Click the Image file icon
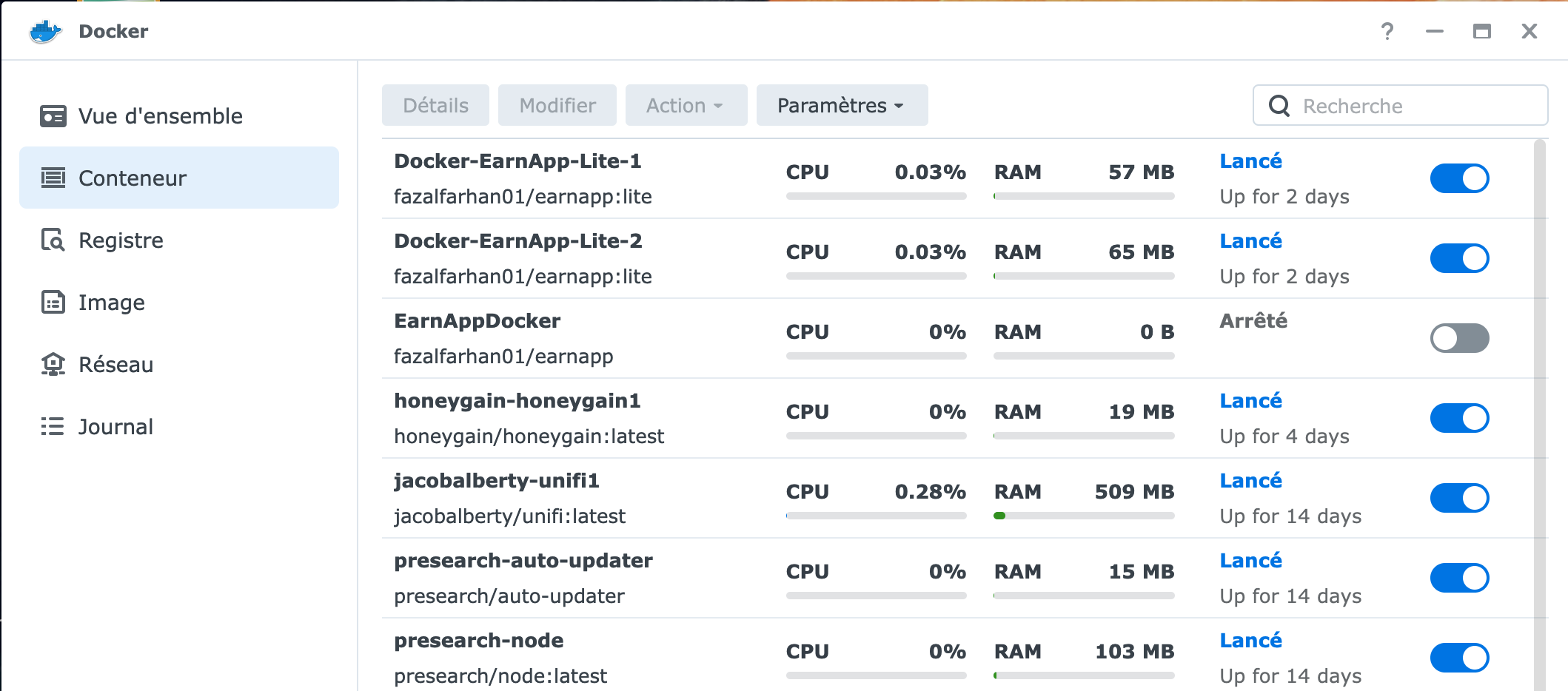 point(53,302)
